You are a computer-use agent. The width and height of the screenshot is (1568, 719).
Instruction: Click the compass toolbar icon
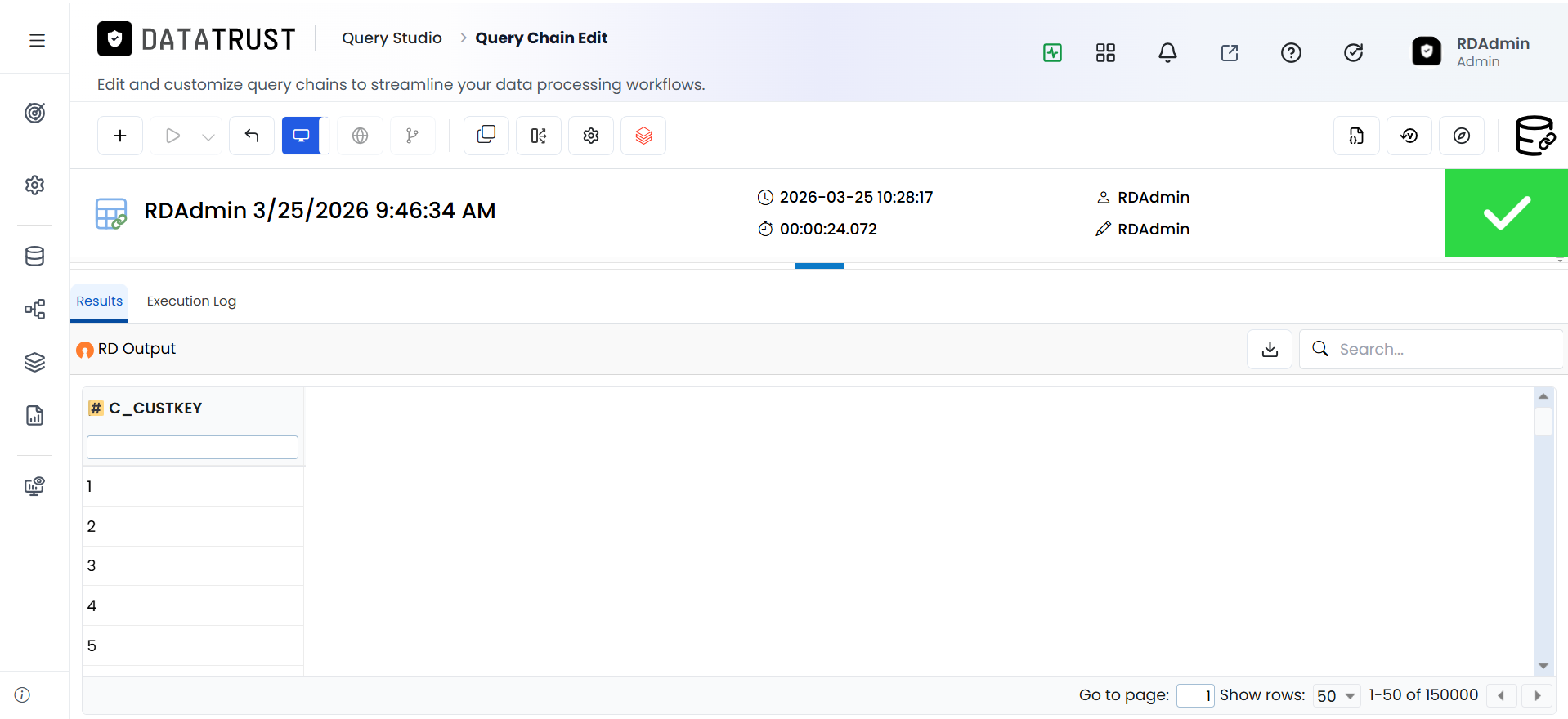1462,136
